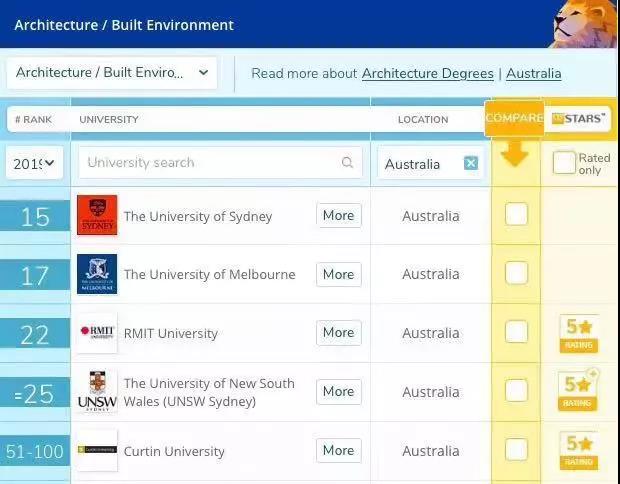This screenshot has width=620, height=484.
Task: Open the Architecture / Built Environment subject dropdown
Action: coord(112,73)
